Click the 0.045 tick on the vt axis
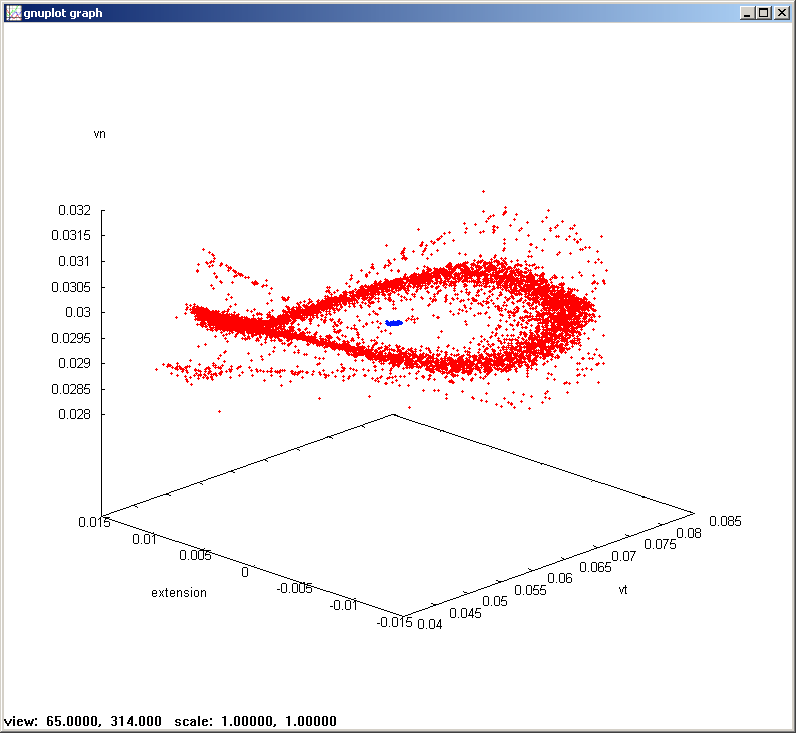796x733 pixels. pyautogui.click(x=466, y=613)
